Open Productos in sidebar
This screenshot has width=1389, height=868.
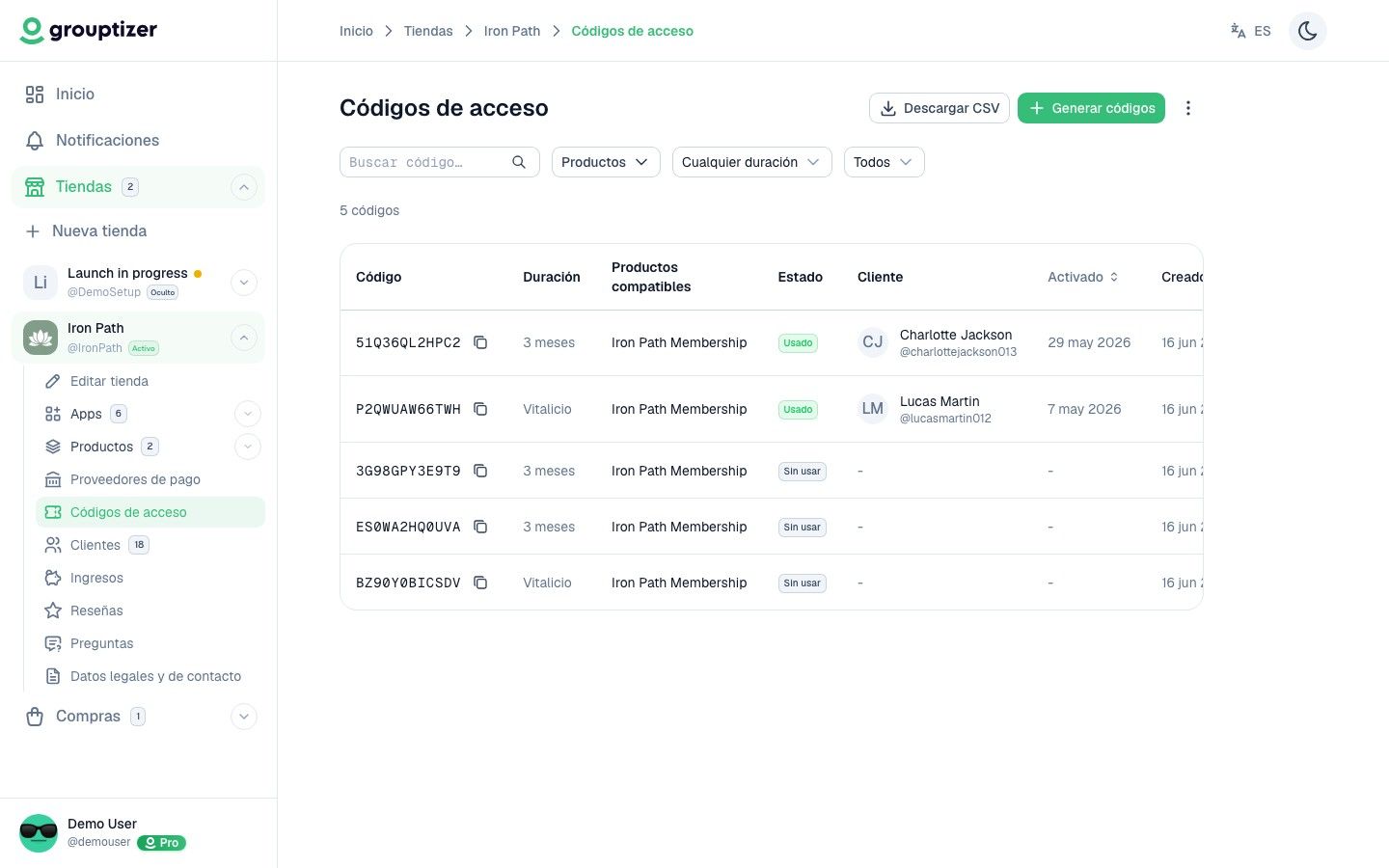(101, 447)
